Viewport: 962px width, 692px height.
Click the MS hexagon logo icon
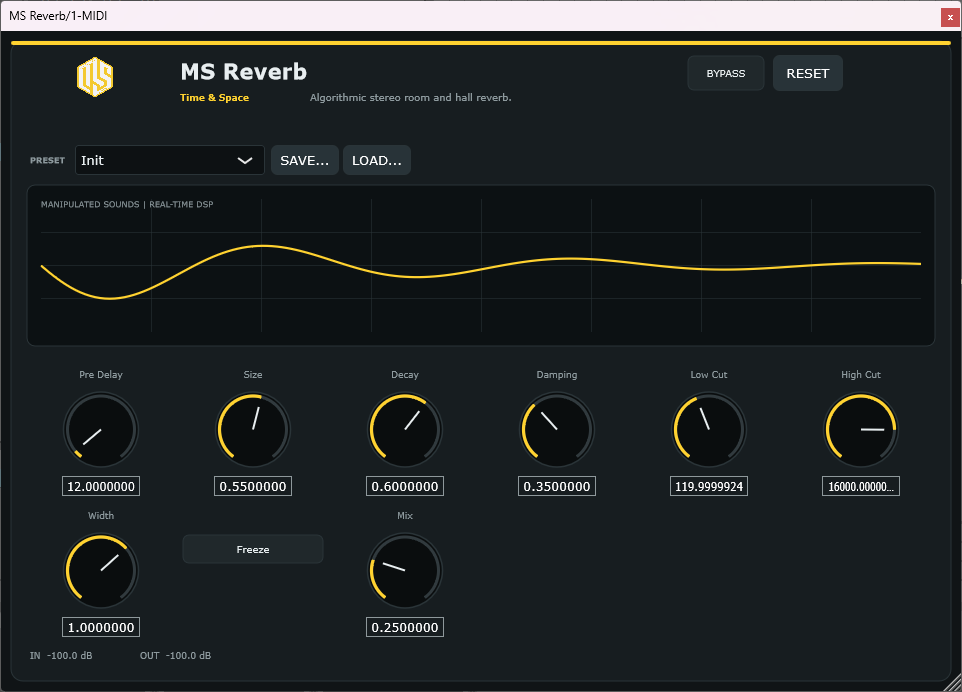[95, 77]
